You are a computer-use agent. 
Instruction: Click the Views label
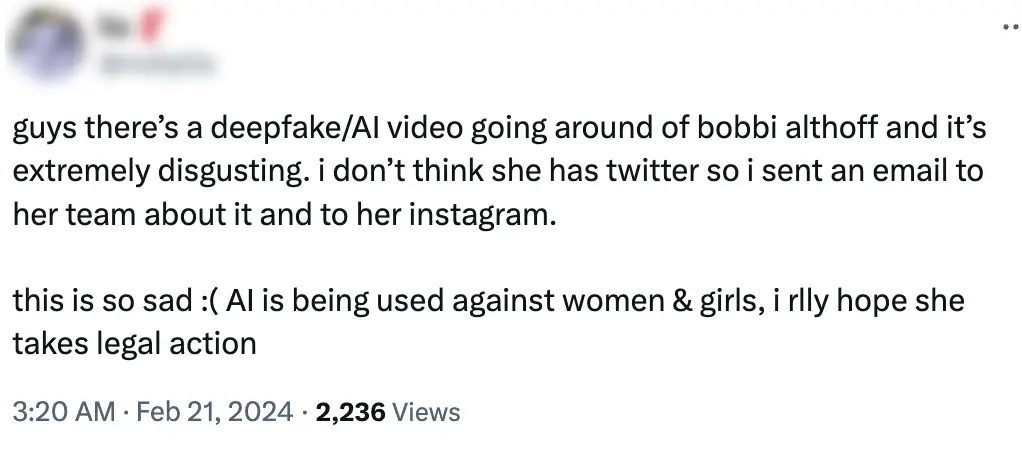[x=427, y=411]
